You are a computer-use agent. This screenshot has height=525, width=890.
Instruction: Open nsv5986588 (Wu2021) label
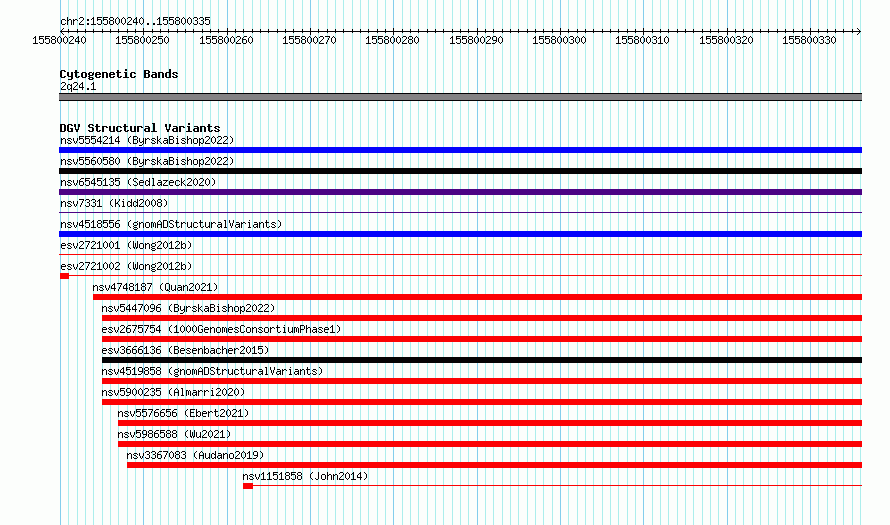174,434
